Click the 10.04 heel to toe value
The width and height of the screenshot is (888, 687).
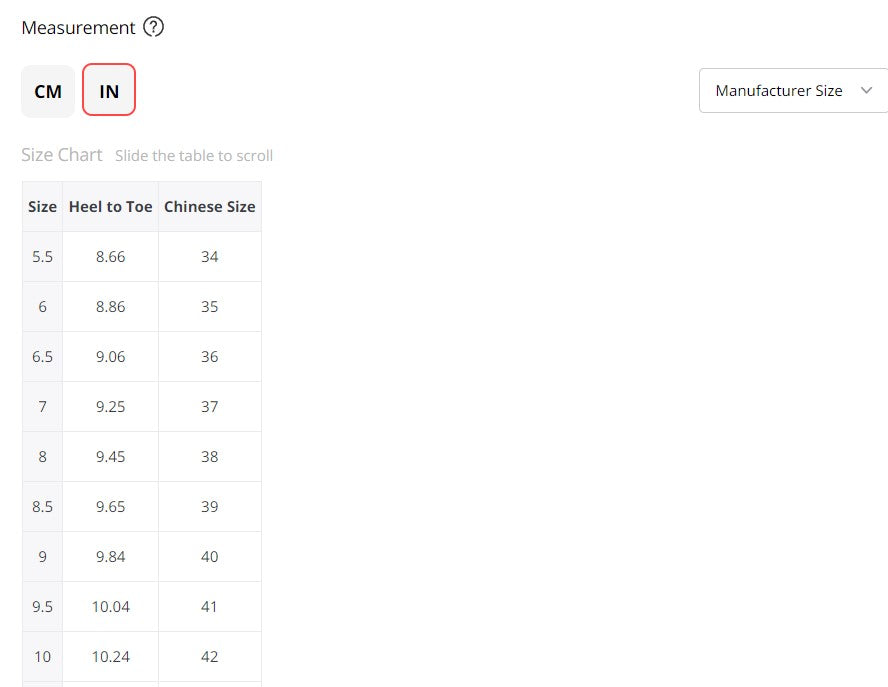(x=110, y=607)
